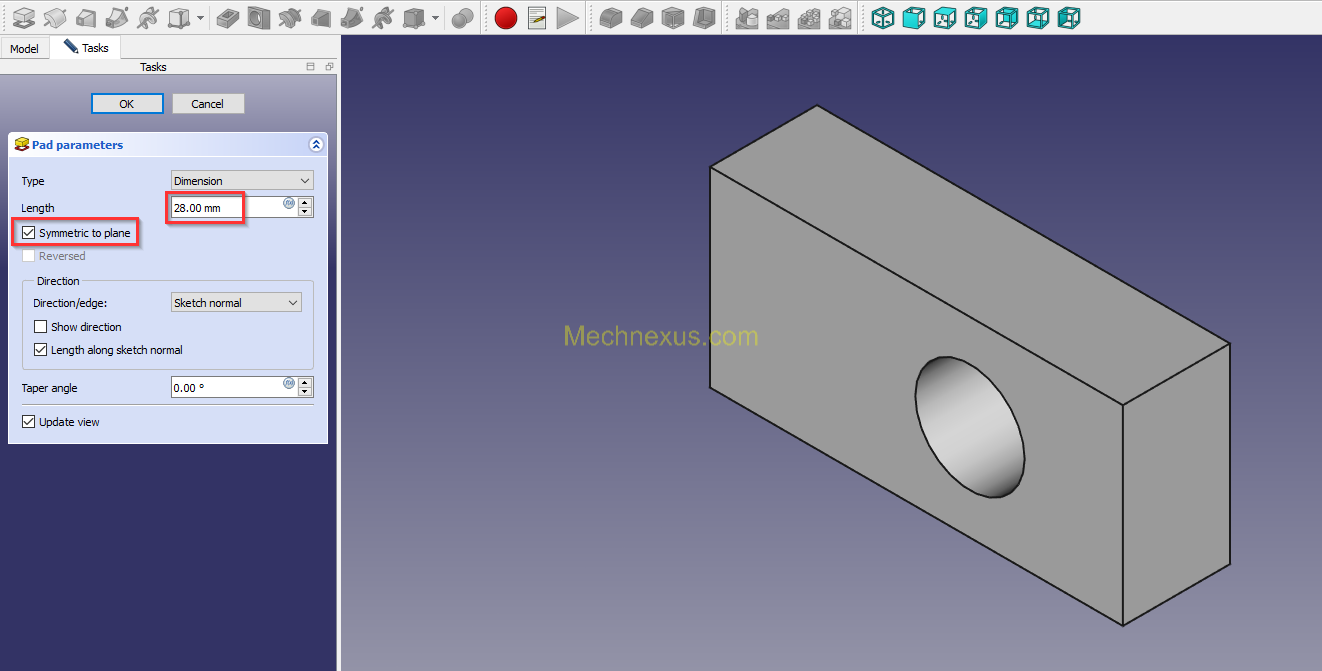Screen dimensions: 1322x671
Task: Select the Polar pattern tool icon
Action: coord(809,17)
